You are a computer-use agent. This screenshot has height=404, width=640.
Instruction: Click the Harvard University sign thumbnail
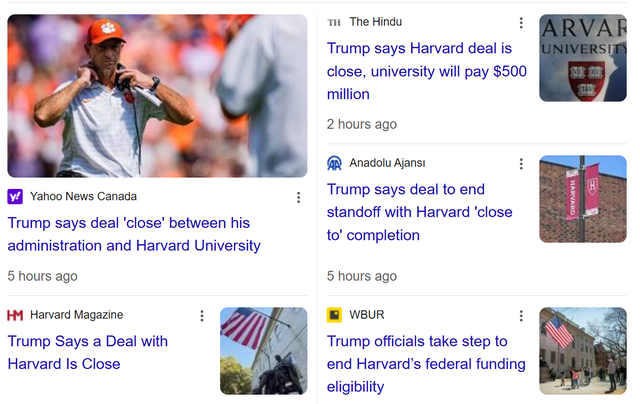pyautogui.click(x=582, y=58)
